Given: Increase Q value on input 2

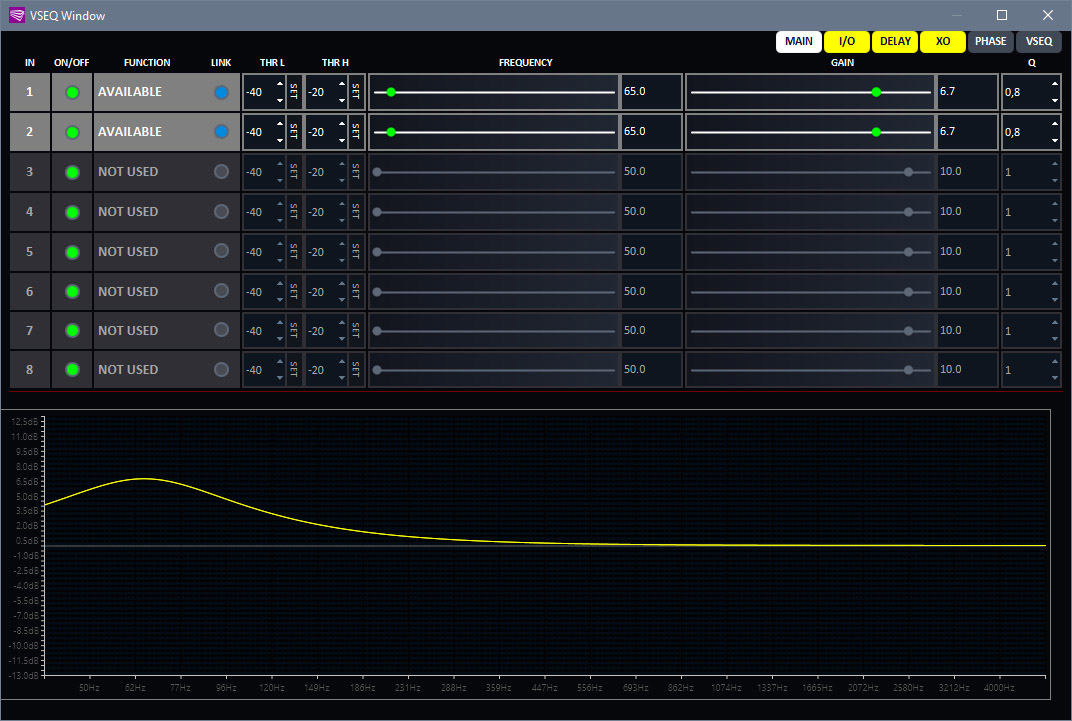Looking at the screenshot, I should point(1055,124).
